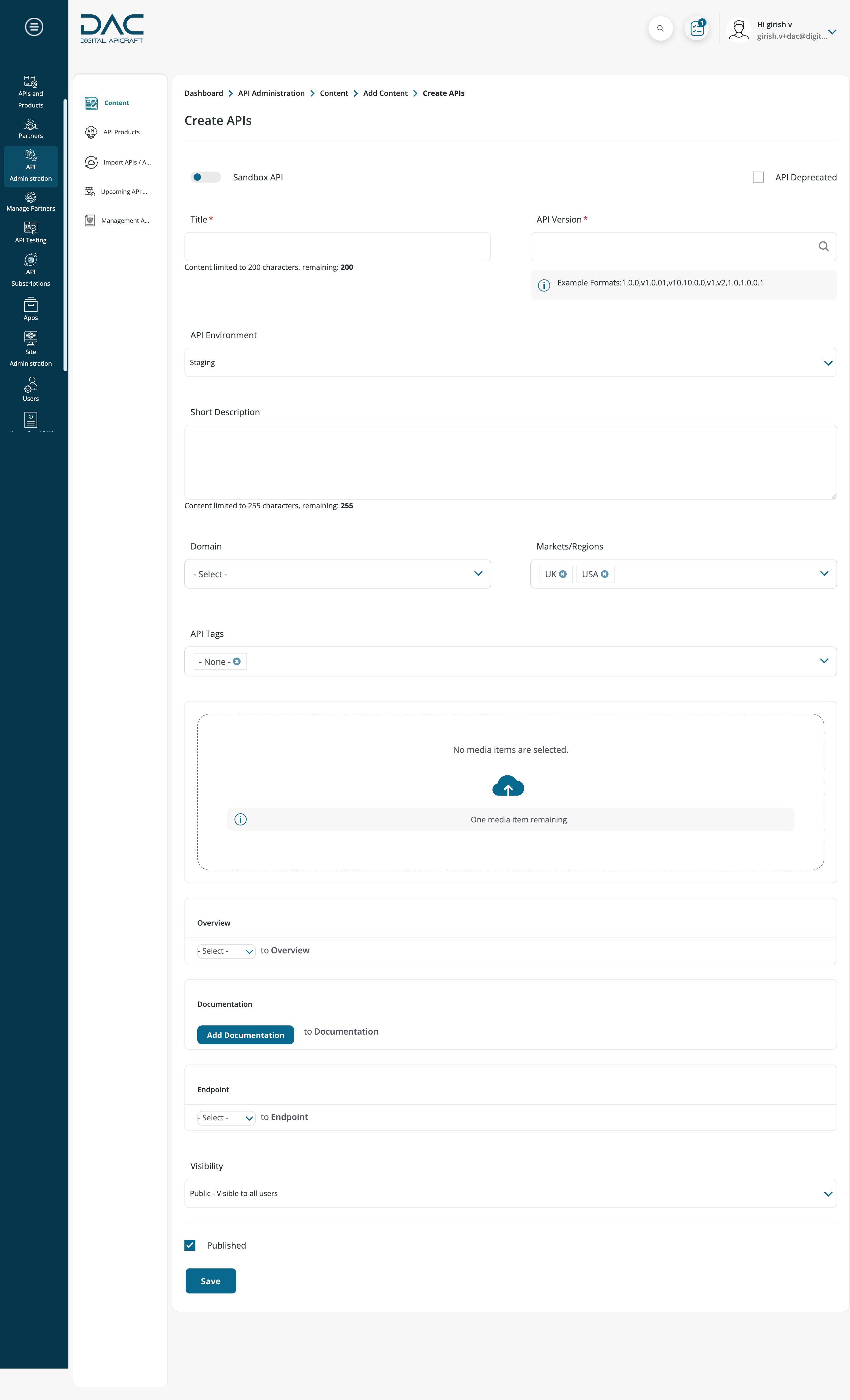This screenshot has height=1400, width=850.
Task: Expand the API Tags dropdown arrow
Action: click(824, 661)
